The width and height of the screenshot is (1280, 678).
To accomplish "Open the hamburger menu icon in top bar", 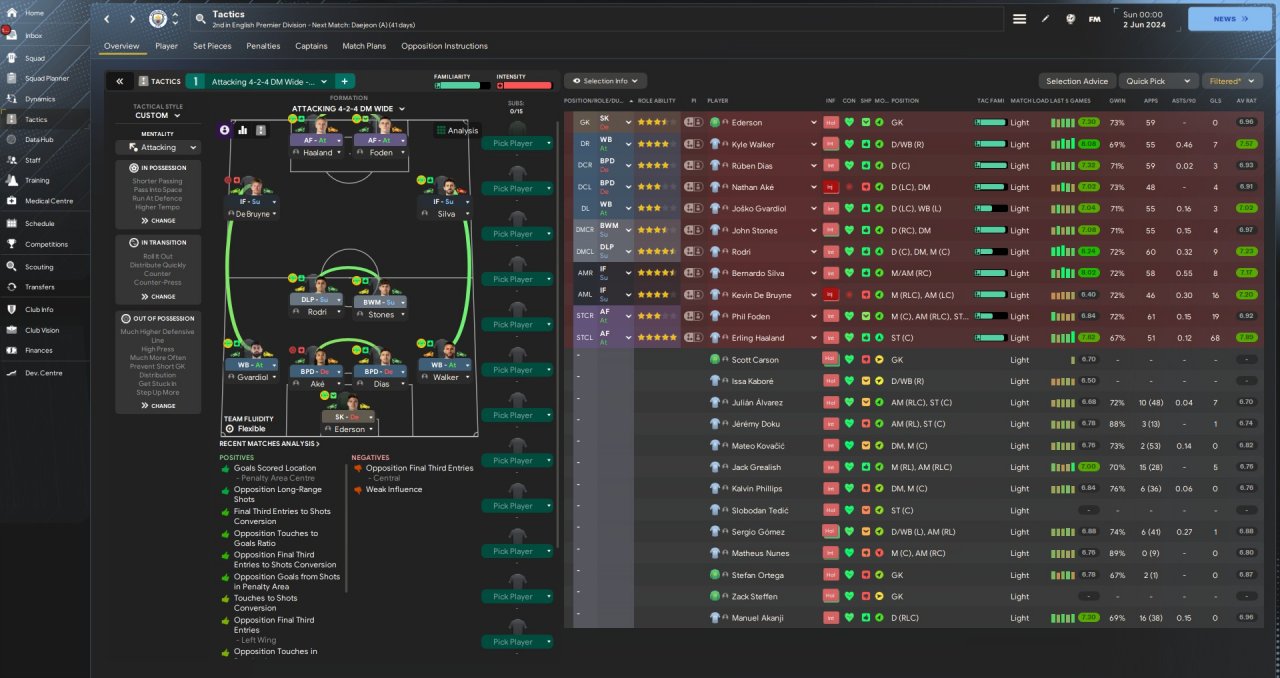I will click(1019, 19).
